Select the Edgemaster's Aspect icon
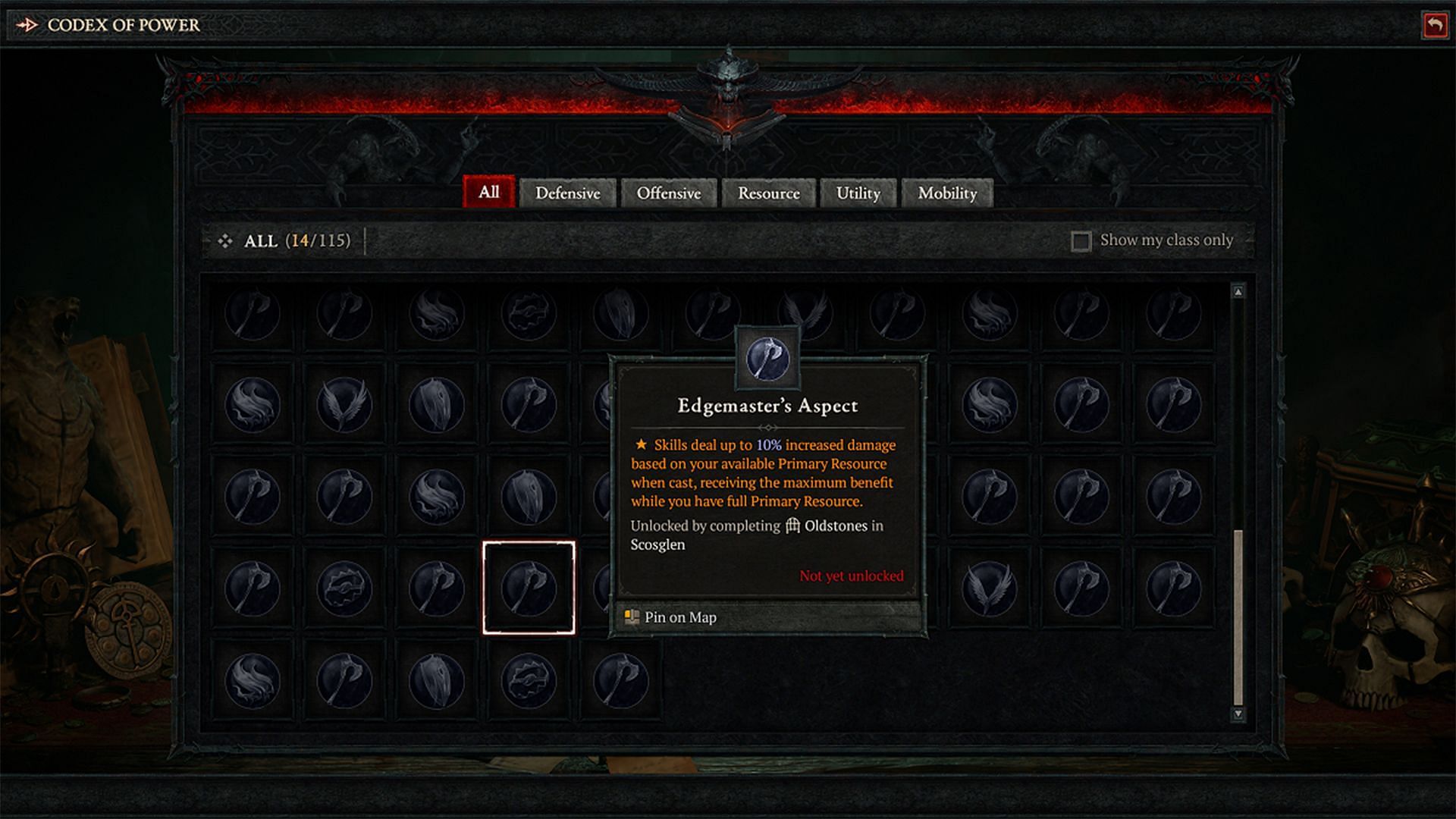The width and height of the screenshot is (1456, 819). tap(527, 586)
